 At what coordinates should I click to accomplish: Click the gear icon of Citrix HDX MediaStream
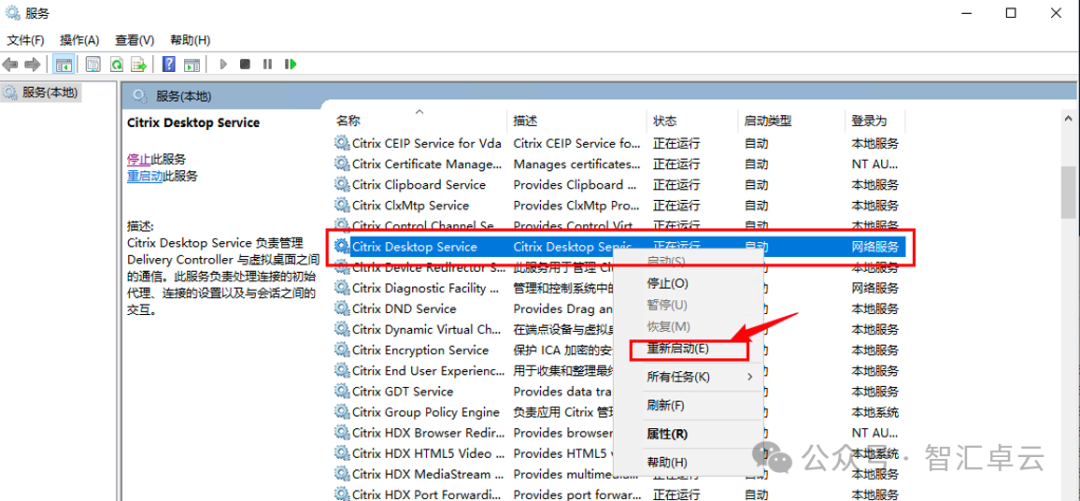342,474
